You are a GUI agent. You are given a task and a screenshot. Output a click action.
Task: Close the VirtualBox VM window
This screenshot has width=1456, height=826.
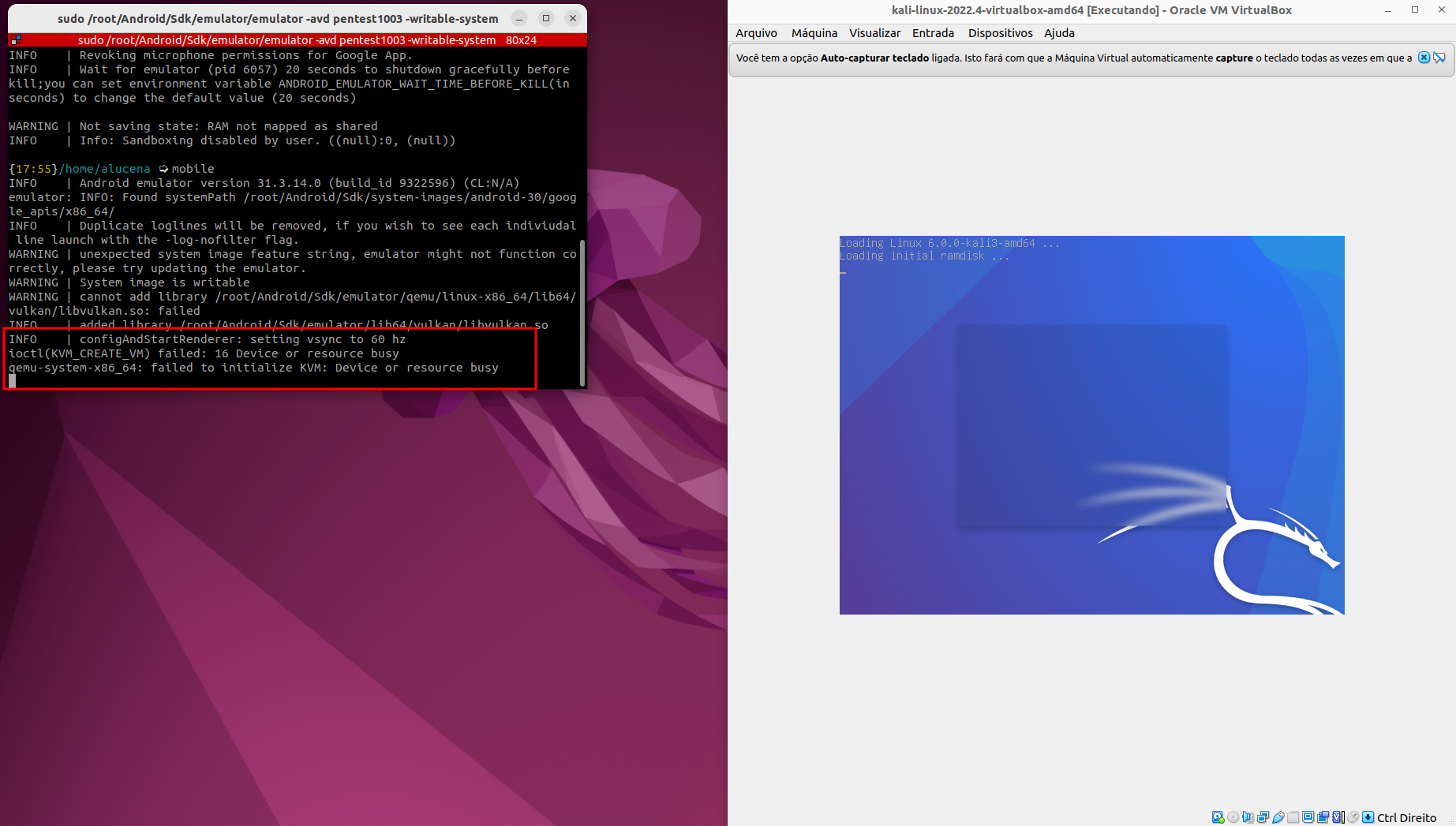(1442, 10)
